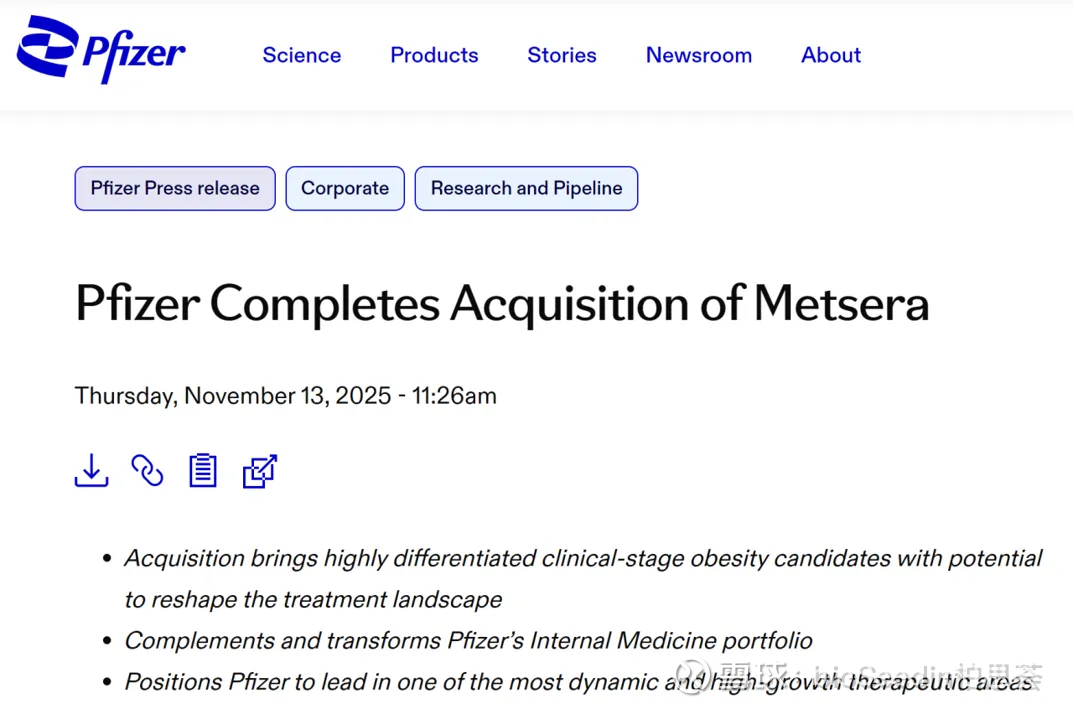Click the bullet about high-growth therapeutic areas

click(x=578, y=682)
